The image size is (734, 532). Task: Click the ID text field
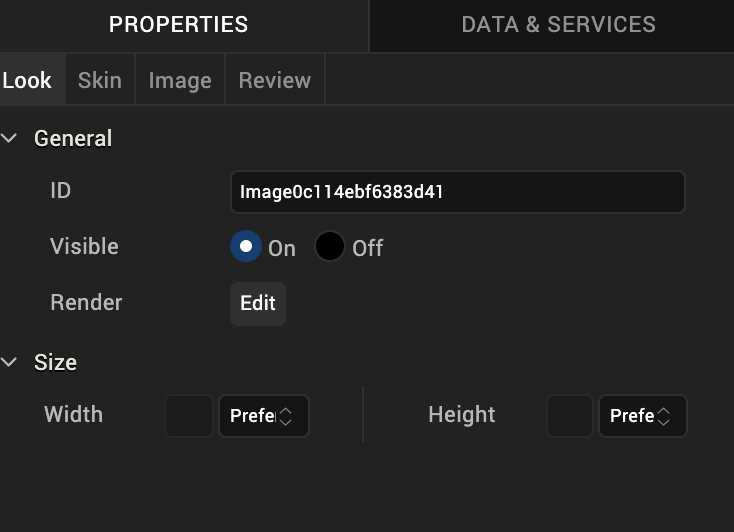457,192
